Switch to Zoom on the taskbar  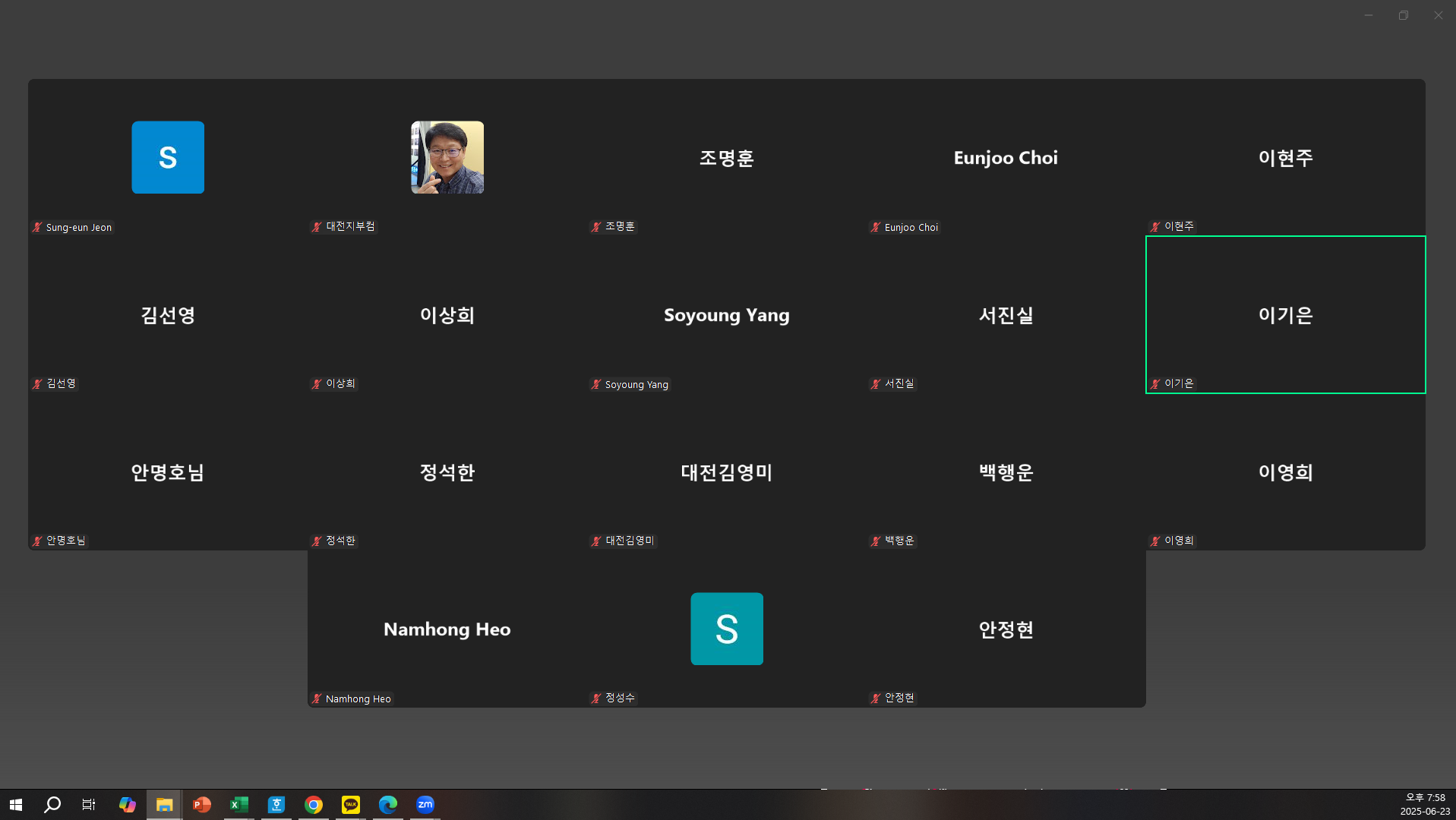[x=425, y=805]
